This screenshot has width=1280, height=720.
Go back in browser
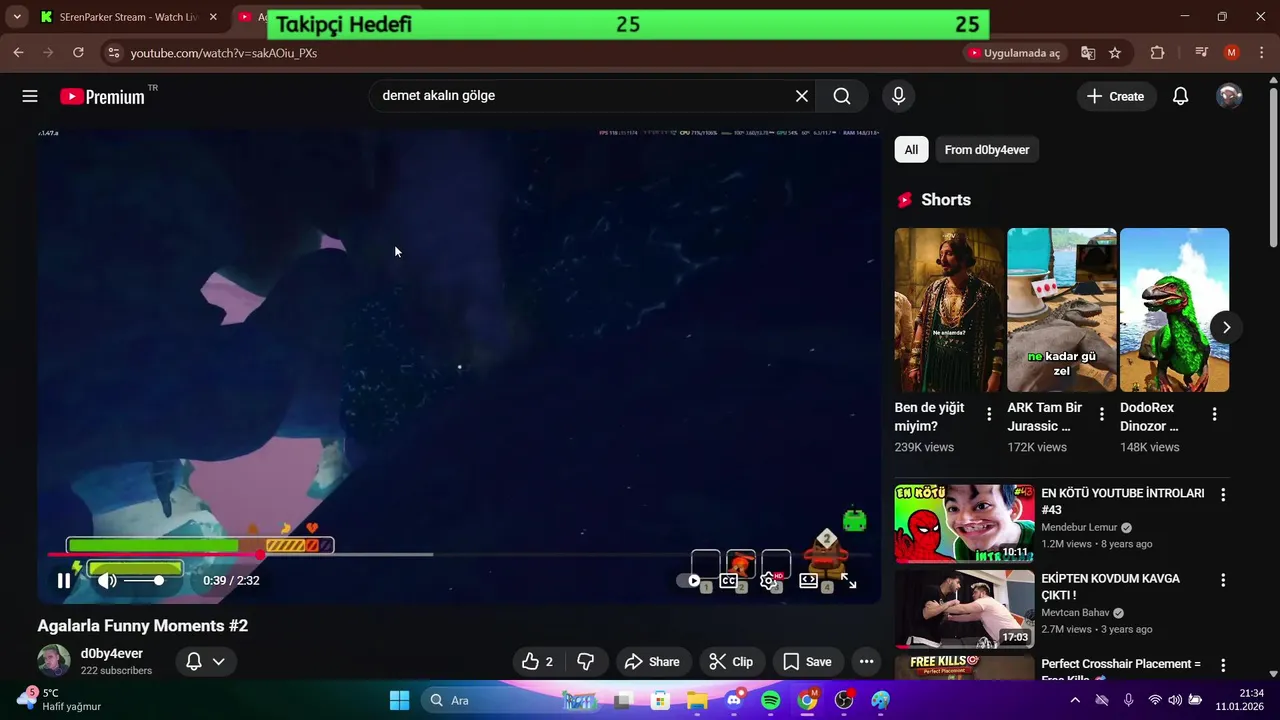click(18, 53)
